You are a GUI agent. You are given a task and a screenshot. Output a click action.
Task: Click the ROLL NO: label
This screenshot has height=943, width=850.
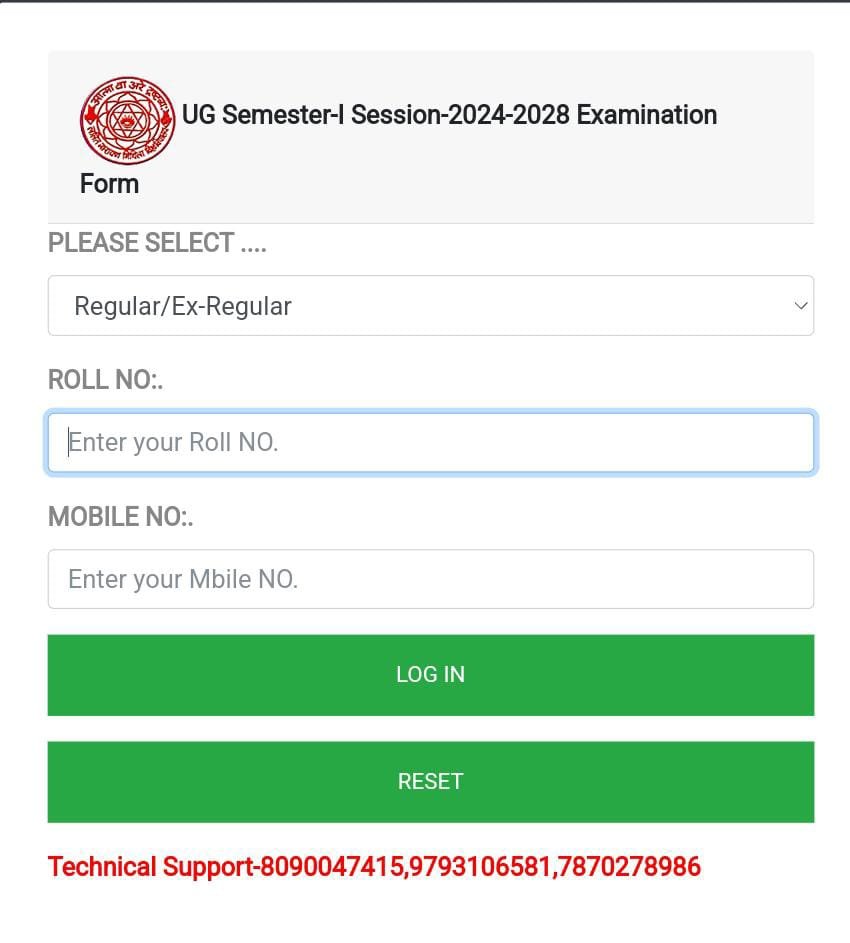(105, 380)
